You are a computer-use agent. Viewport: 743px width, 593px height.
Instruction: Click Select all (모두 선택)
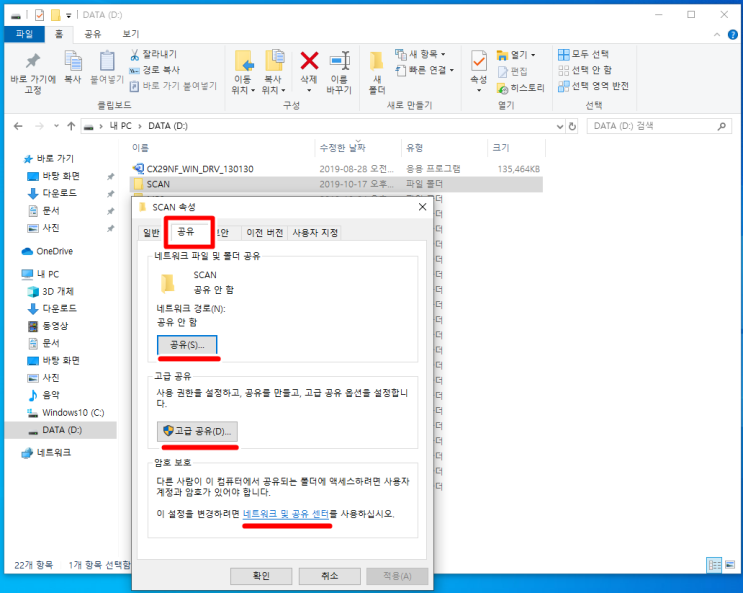(583, 55)
